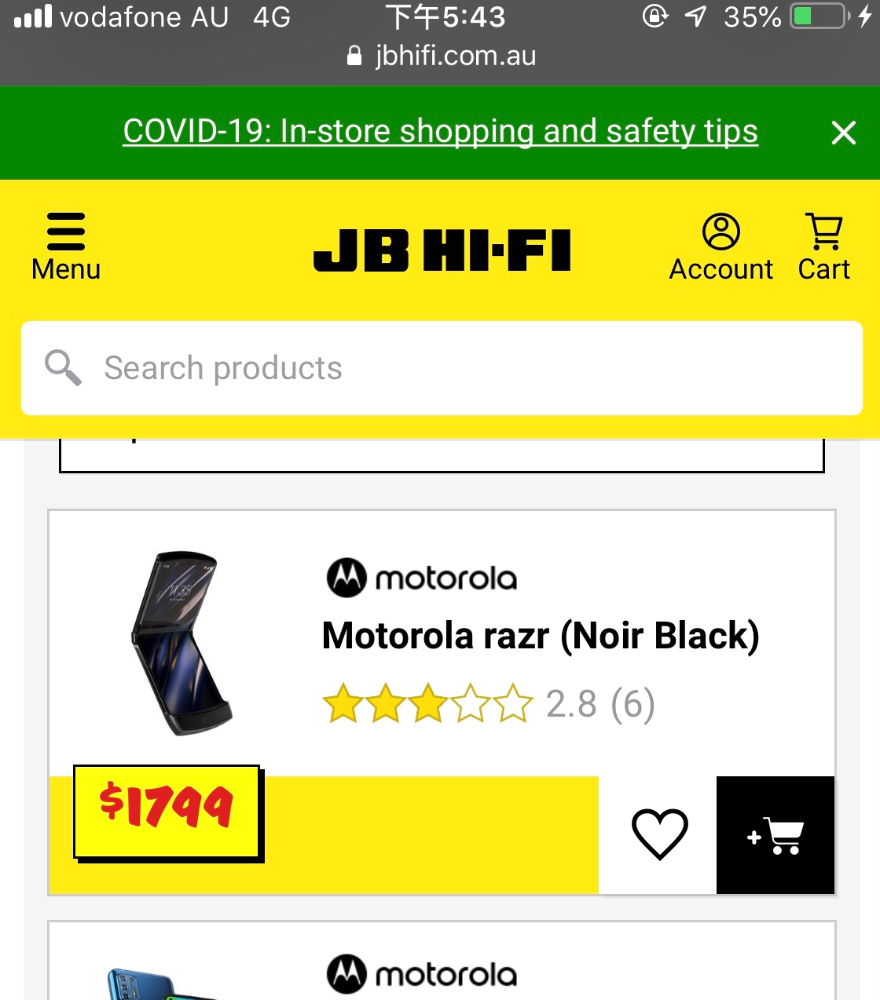This screenshot has height=1000, width=880.
Task: Open second Motorola product brand logo
Action: click(x=422, y=974)
